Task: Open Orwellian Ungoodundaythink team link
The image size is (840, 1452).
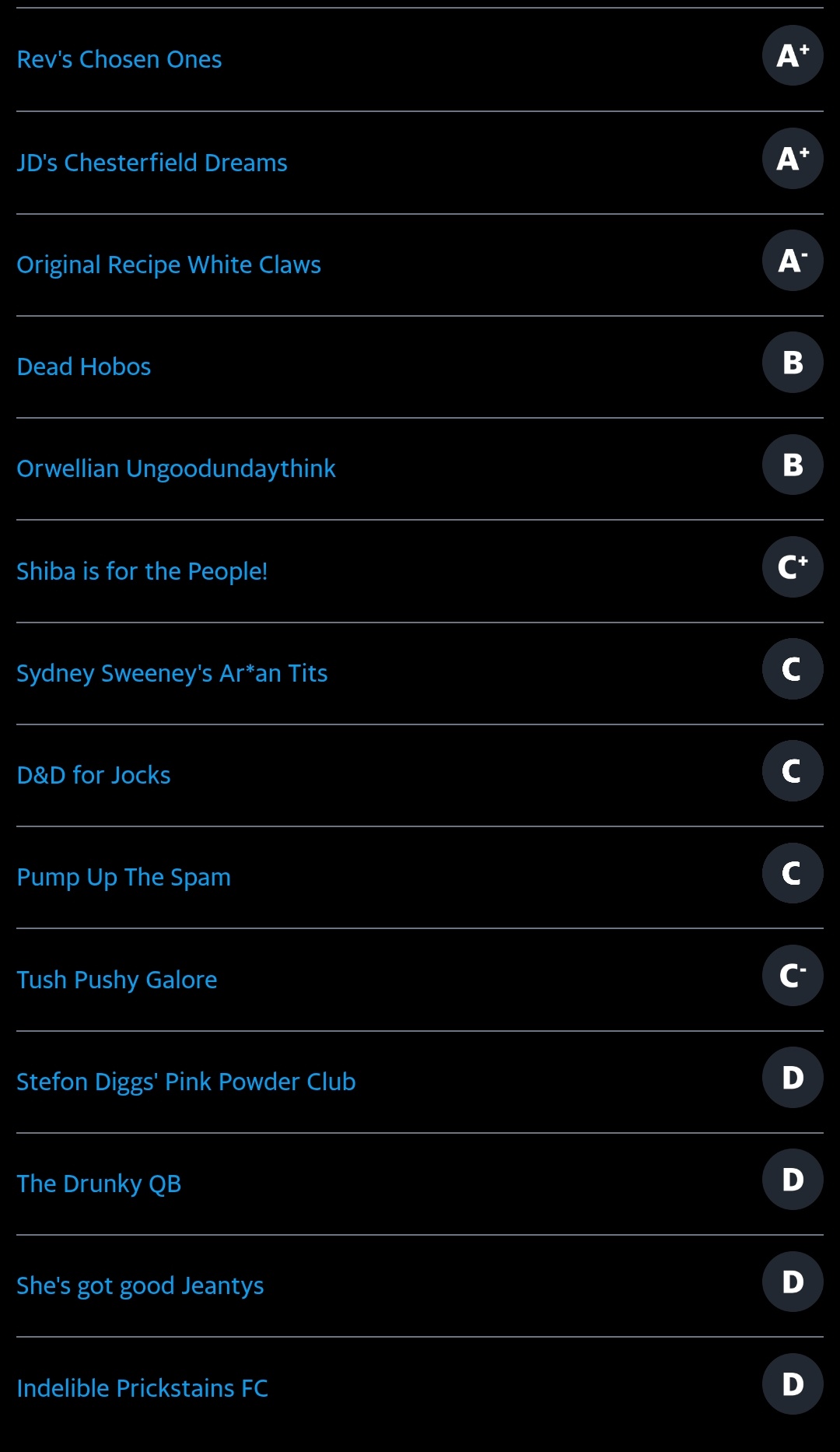Action: (x=176, y=468)
